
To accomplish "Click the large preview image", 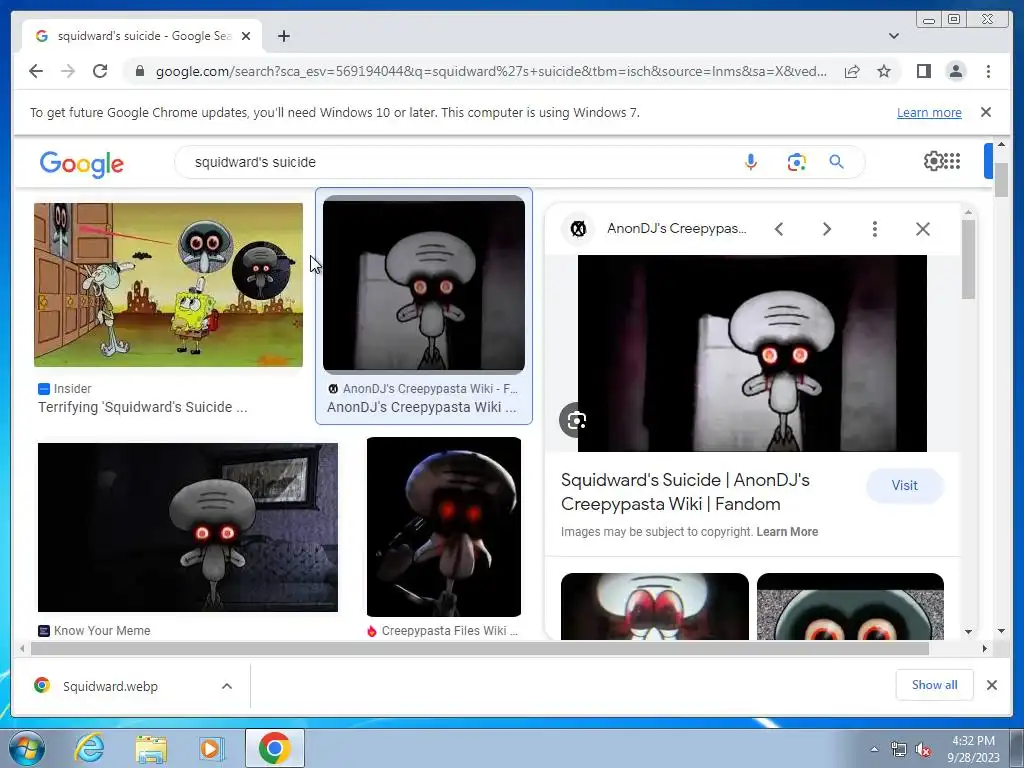I will pyautogui.click(x=752, y=353).
